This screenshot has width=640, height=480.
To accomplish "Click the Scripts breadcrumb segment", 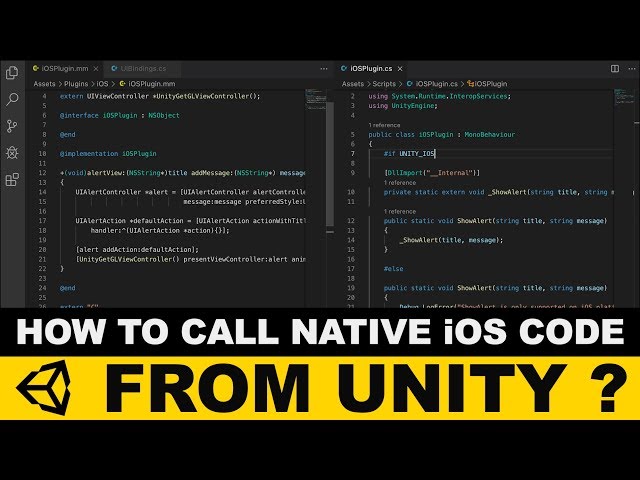I will (x=384, y=84).
